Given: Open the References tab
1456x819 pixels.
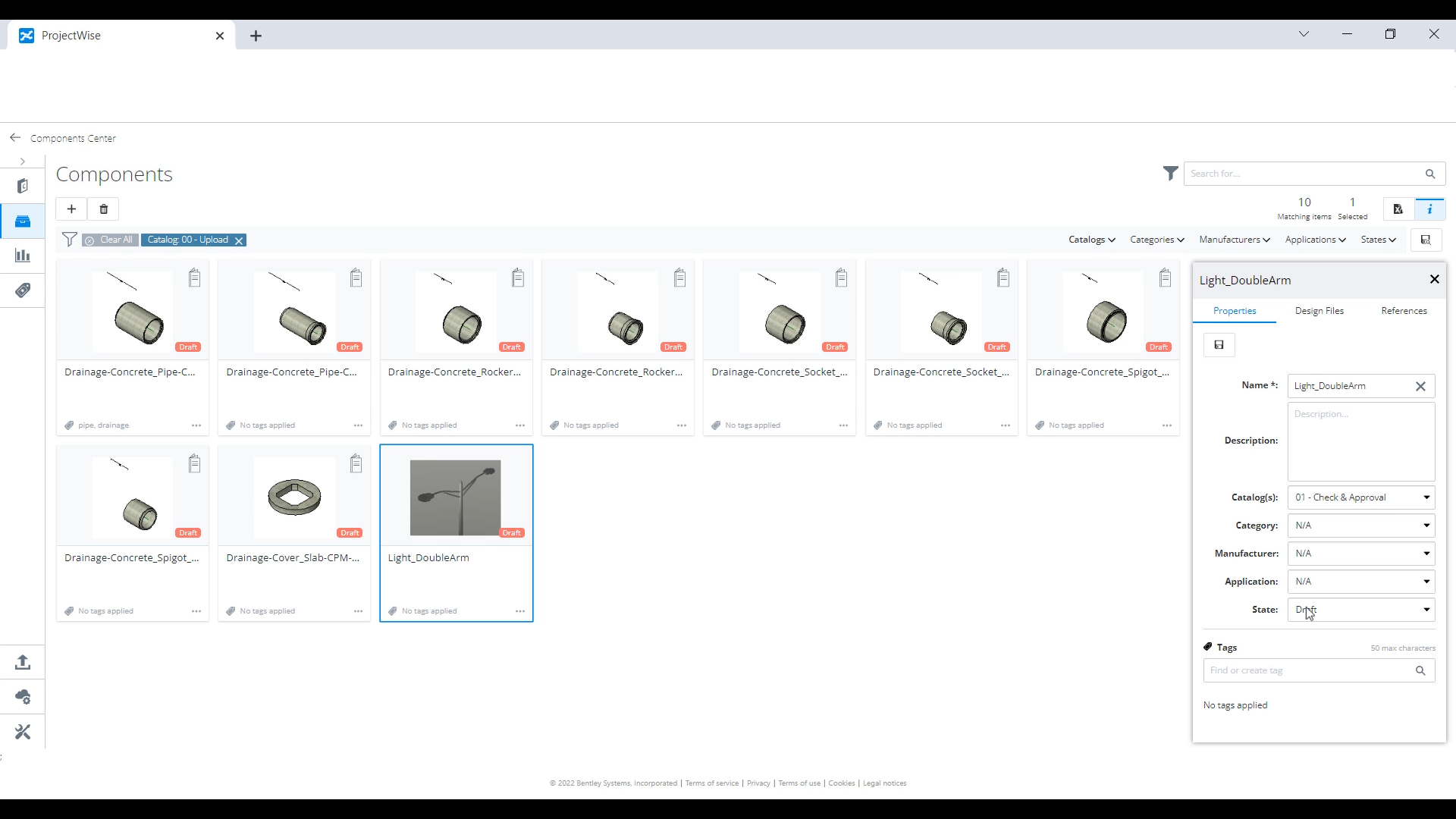Looking at the screenshot, I should tap(1404, 311).
